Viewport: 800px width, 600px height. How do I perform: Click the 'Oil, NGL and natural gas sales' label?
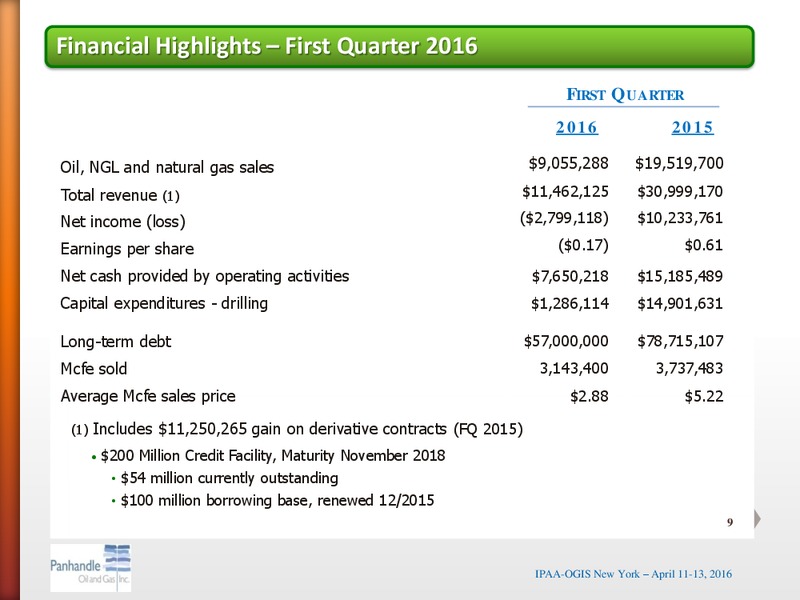(x=167, y=167)
